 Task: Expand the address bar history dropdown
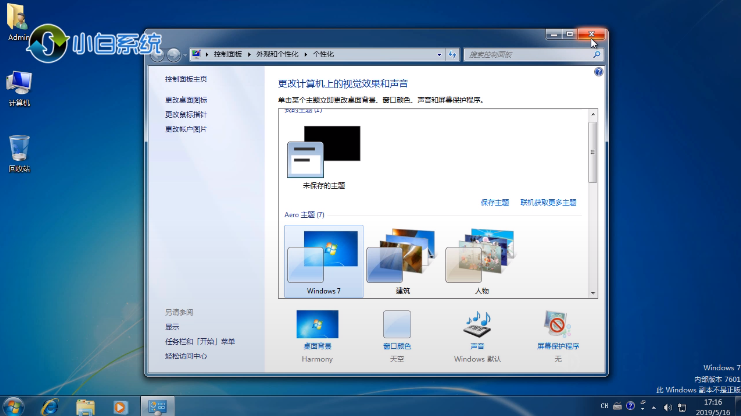pyautogui.click(x=437, y=53)
